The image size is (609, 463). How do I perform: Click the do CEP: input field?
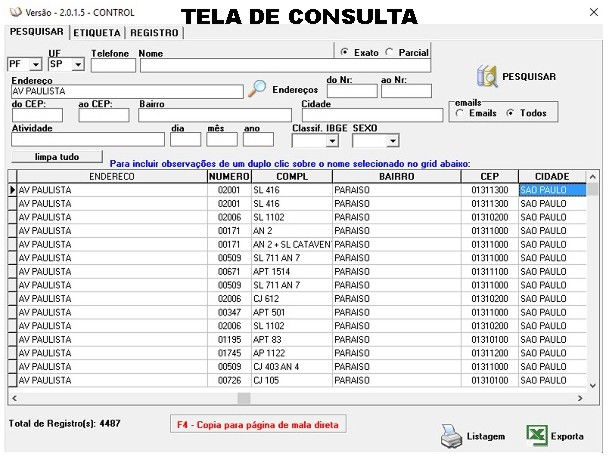[x=37, y=115]
